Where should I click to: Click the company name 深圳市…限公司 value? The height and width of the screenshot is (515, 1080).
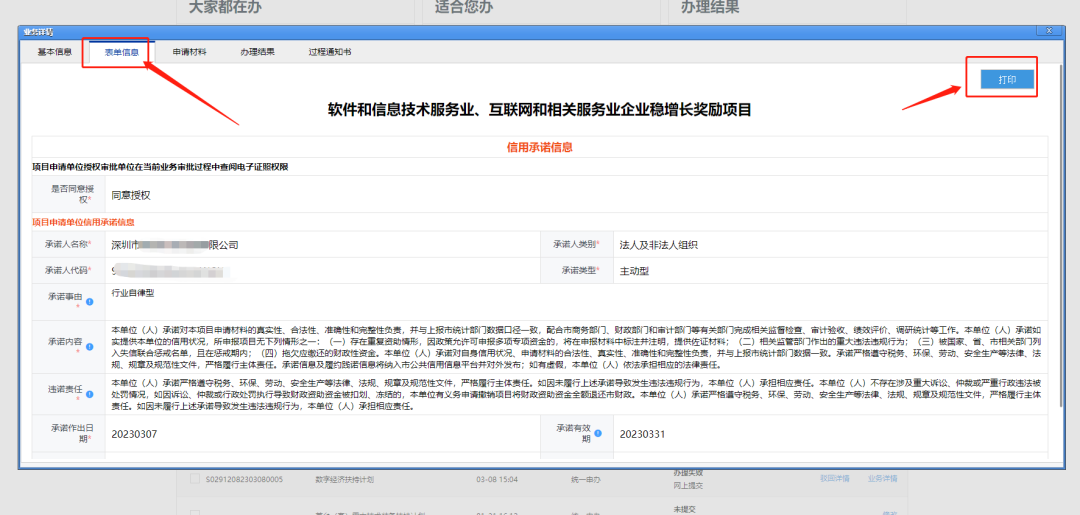click(175, 244)
